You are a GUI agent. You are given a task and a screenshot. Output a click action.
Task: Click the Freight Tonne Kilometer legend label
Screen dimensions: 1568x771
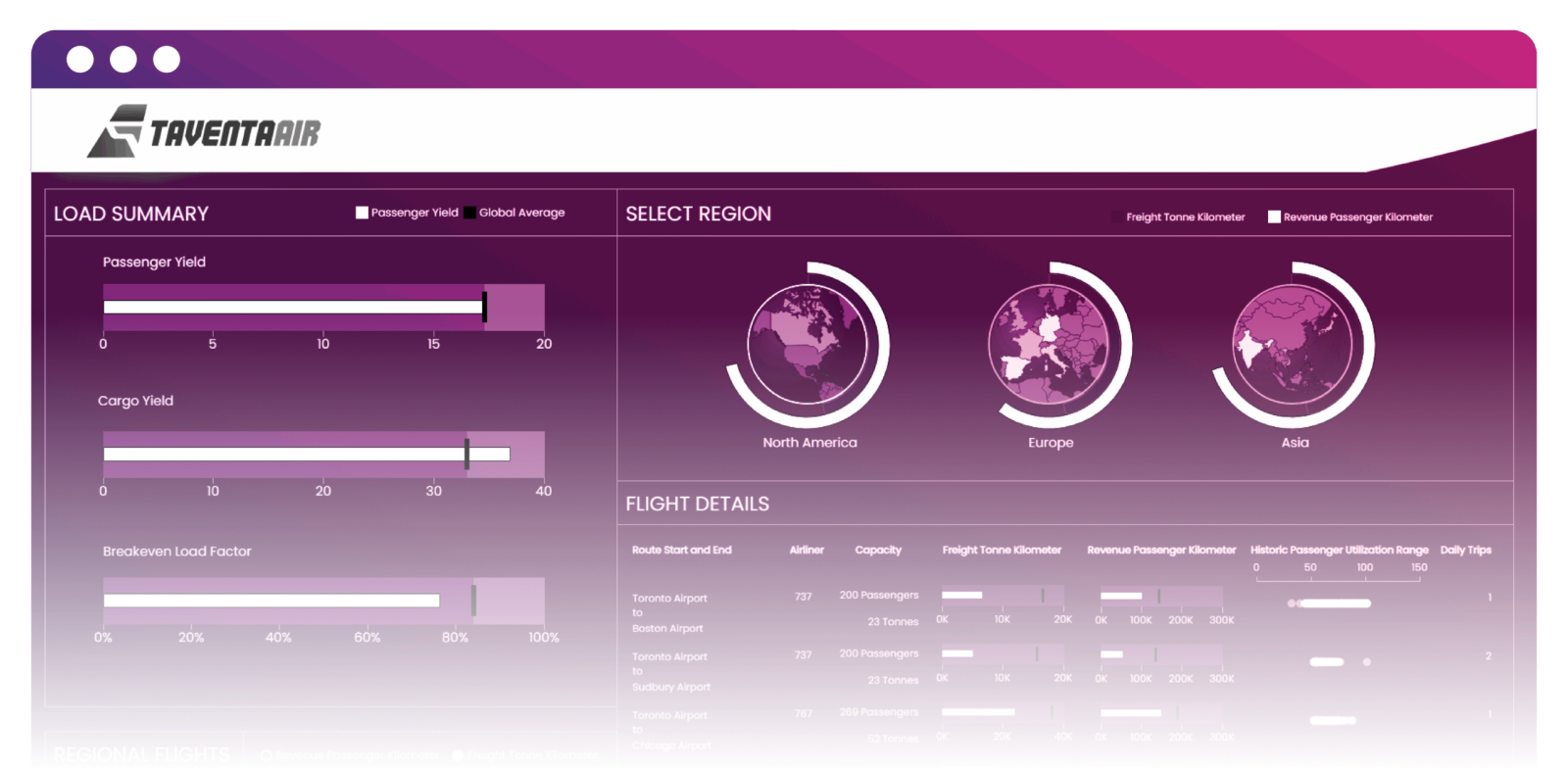point(1186,217)
